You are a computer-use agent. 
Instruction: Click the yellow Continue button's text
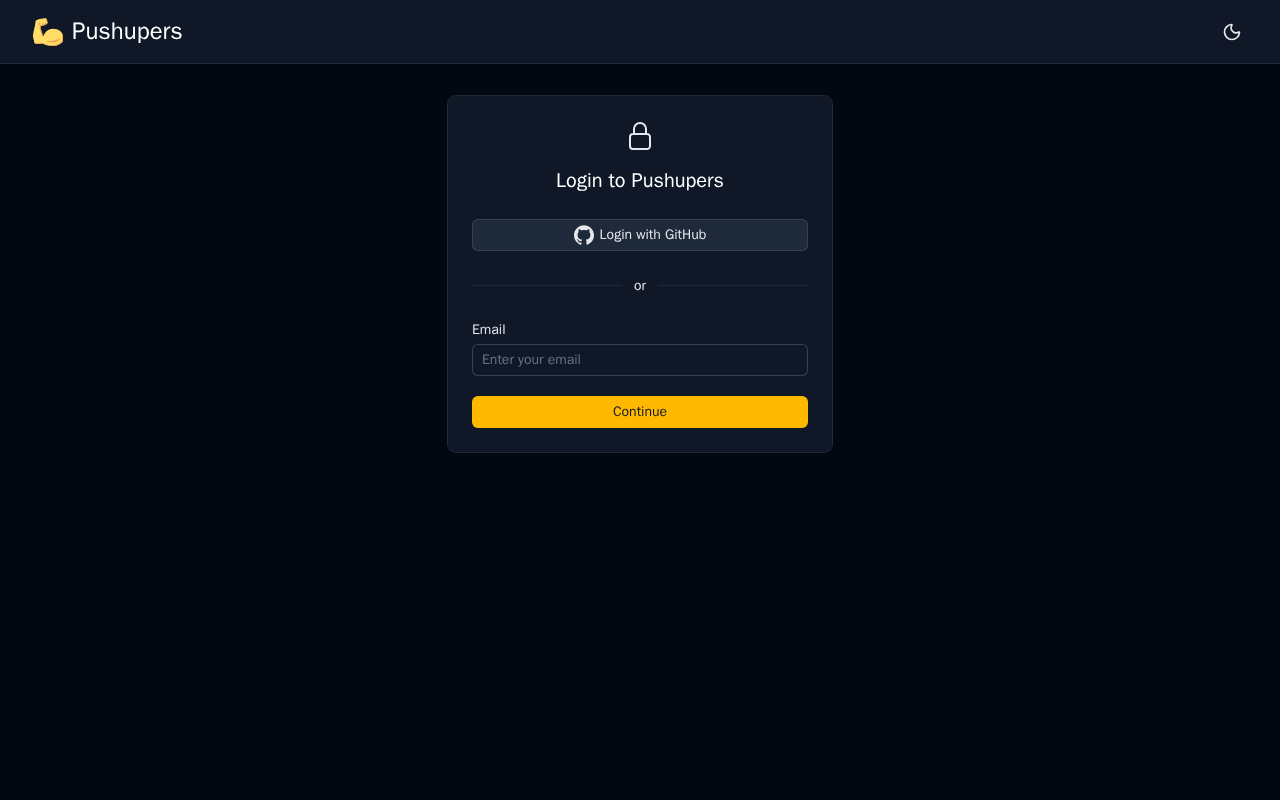pos(640,412)
